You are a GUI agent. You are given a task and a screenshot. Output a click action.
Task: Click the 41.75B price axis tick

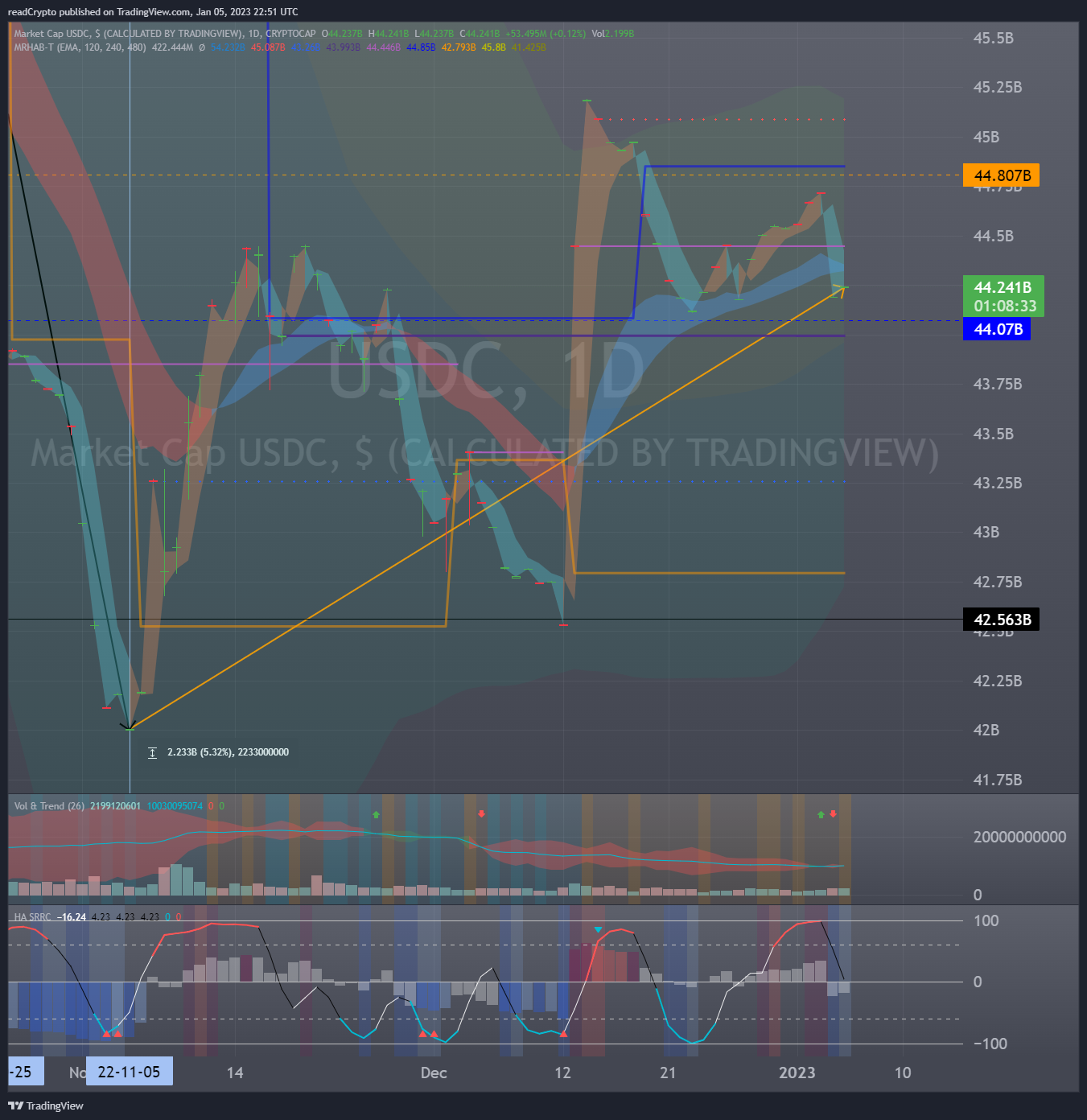[x=998, y=780]
